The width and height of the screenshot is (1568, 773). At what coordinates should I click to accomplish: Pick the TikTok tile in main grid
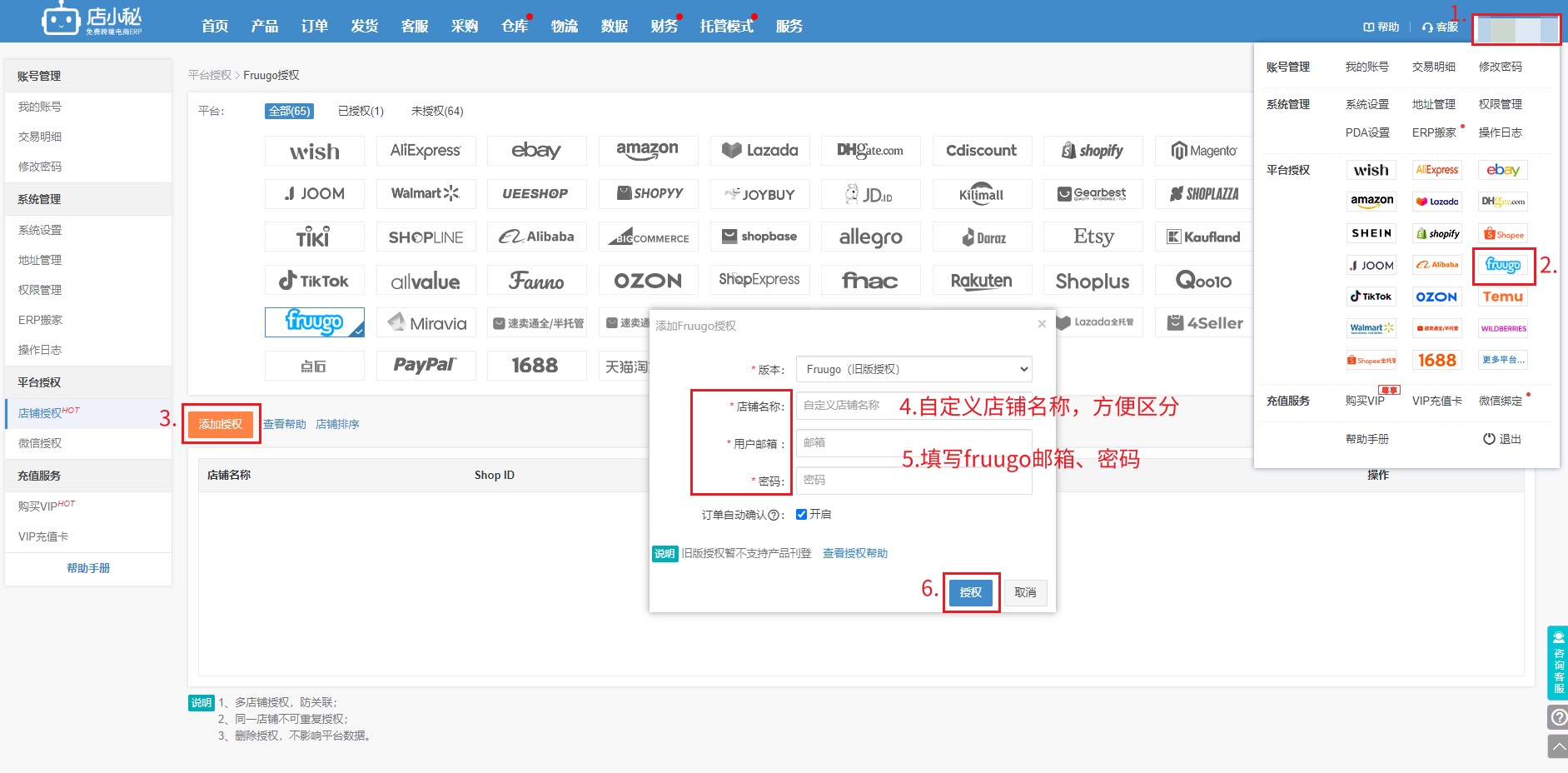pyautogui.click(x=315, y=281)
